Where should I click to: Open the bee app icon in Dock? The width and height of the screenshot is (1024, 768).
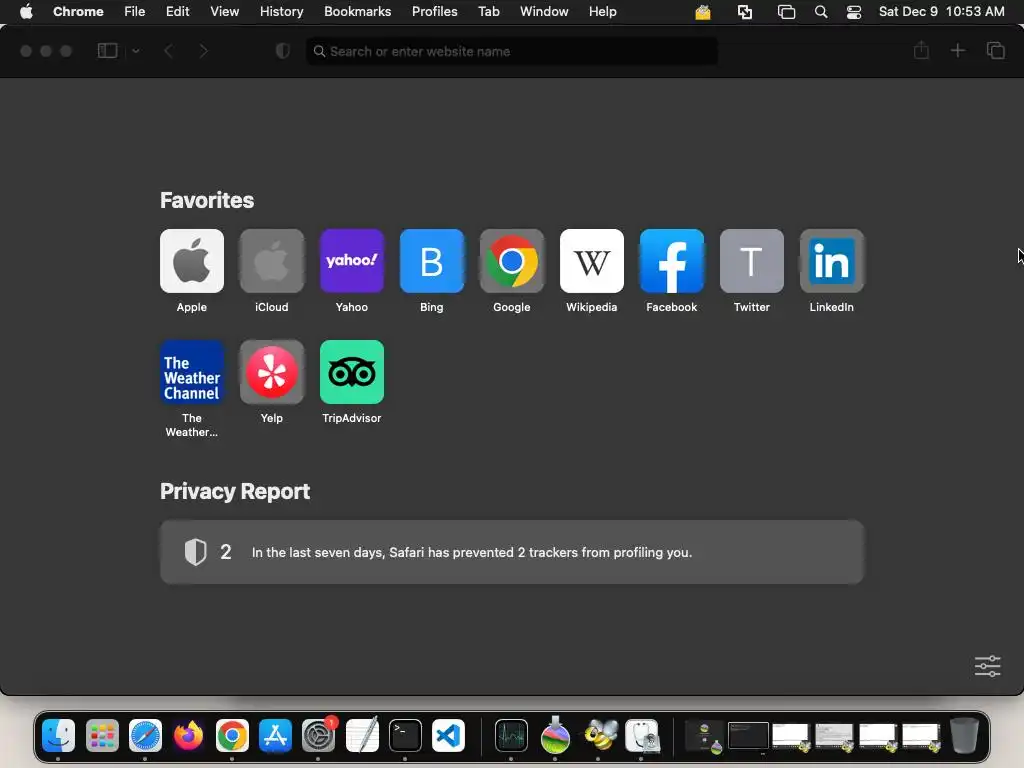[x=600, y=735]
